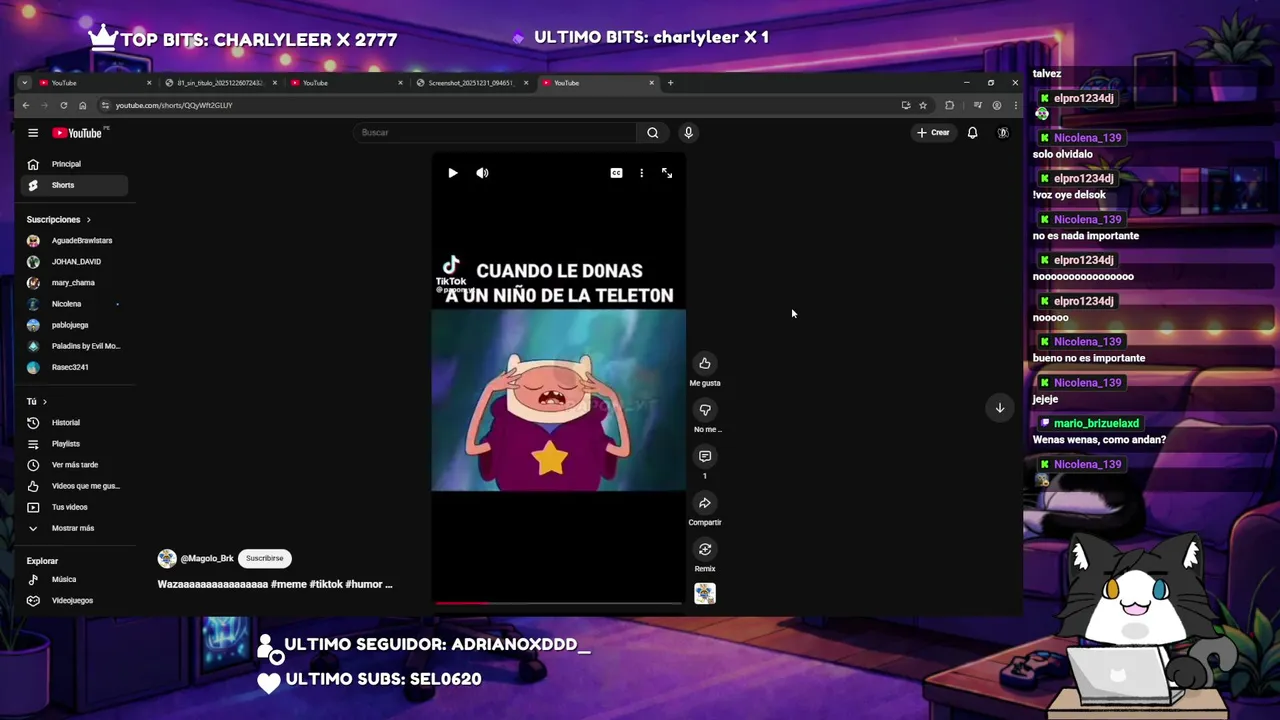Click the URL address bar
Viewport: 1280px width, 720px height.
(500, 105)
